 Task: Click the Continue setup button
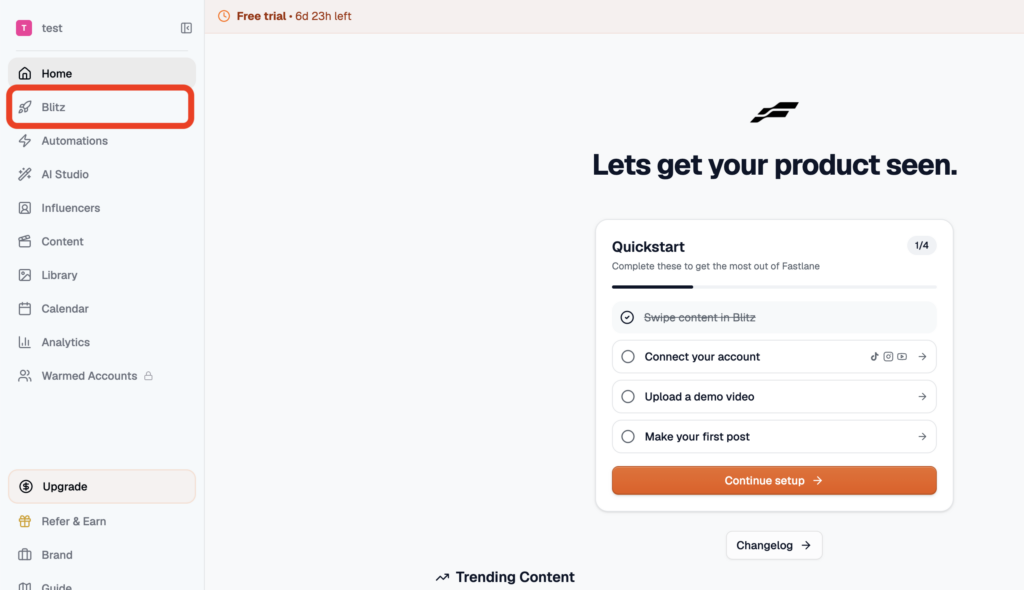point(774,480)
